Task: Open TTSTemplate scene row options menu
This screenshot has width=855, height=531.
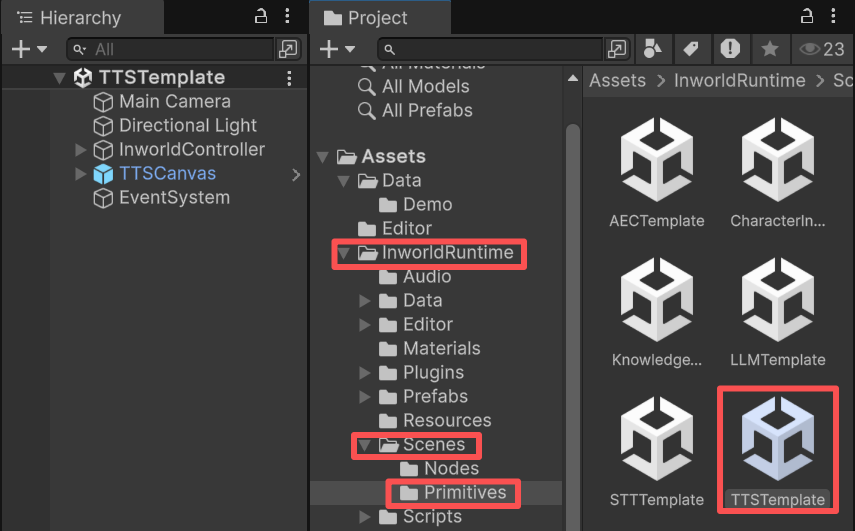Action: click(290, 78)
